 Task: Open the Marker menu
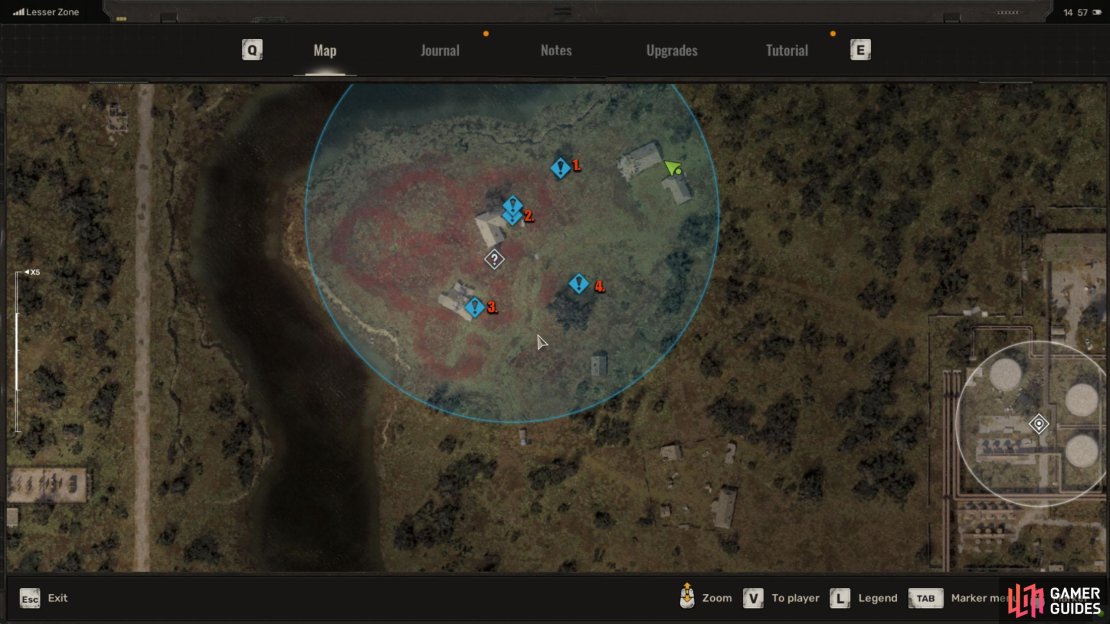click(982, 599)
